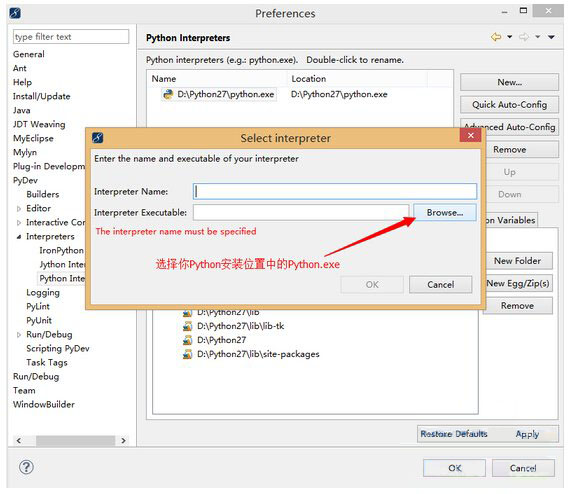
Task: Click the back navigation arrow icon
Action: coord(496,37)
